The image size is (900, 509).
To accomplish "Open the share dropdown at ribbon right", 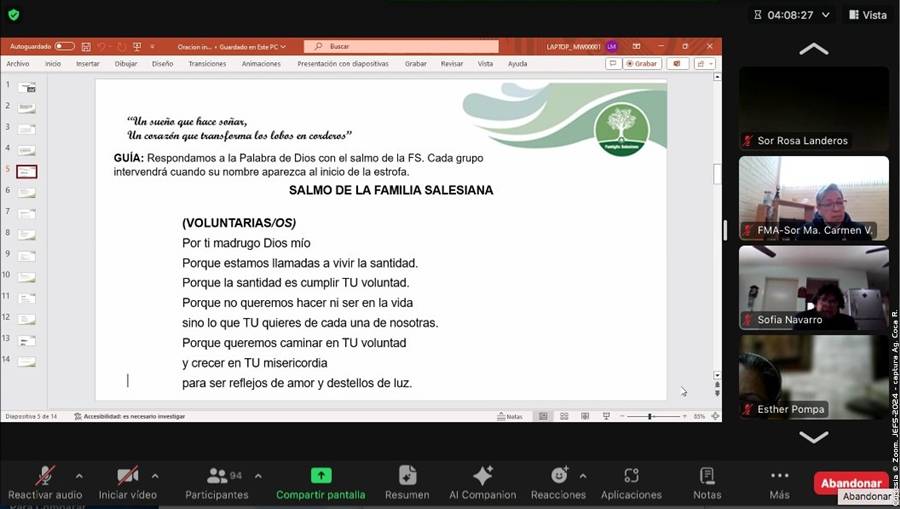I will click(x=705, y=64).
